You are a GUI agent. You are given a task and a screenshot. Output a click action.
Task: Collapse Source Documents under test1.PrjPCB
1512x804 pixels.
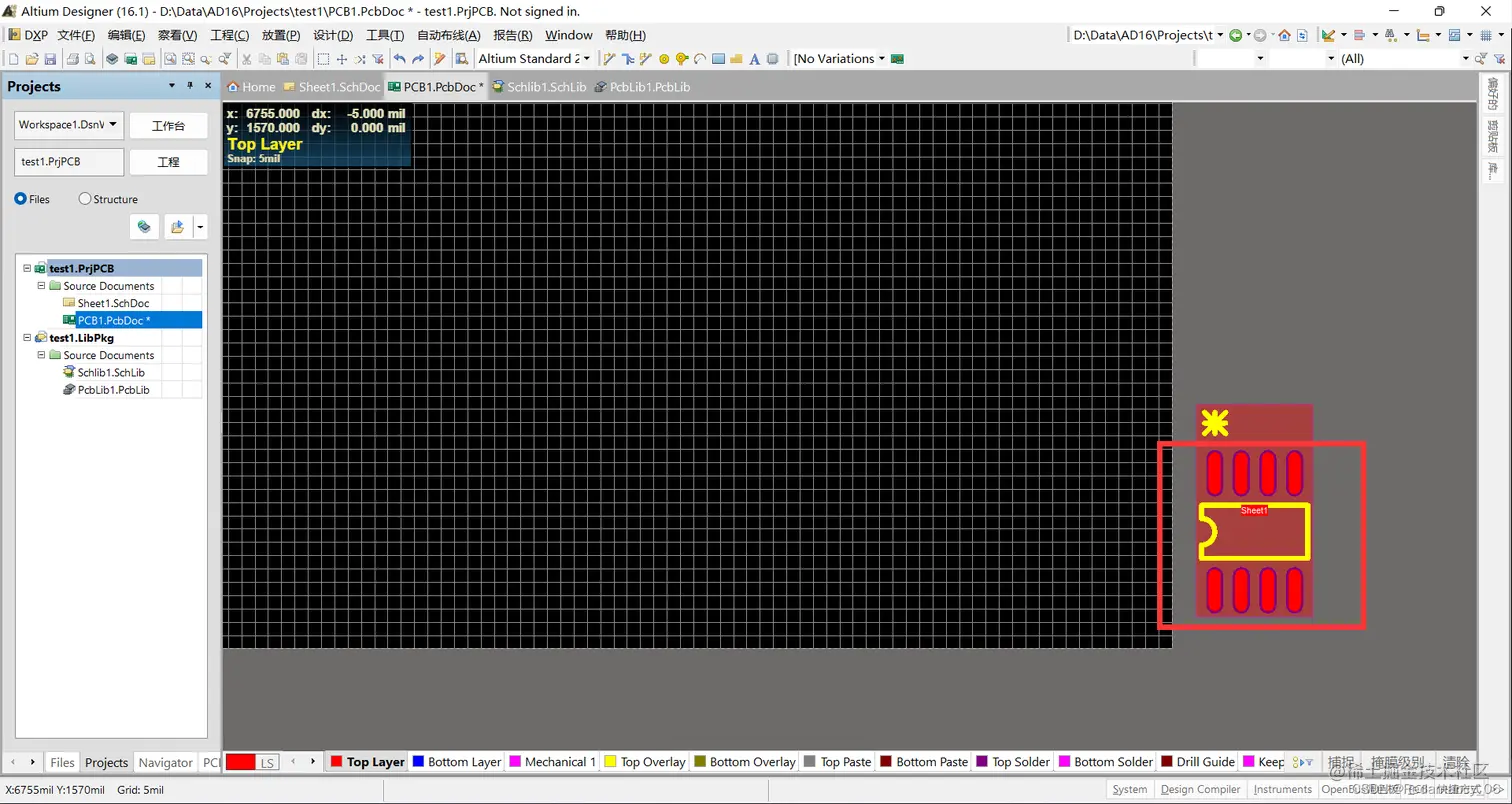tap(42, 286)
